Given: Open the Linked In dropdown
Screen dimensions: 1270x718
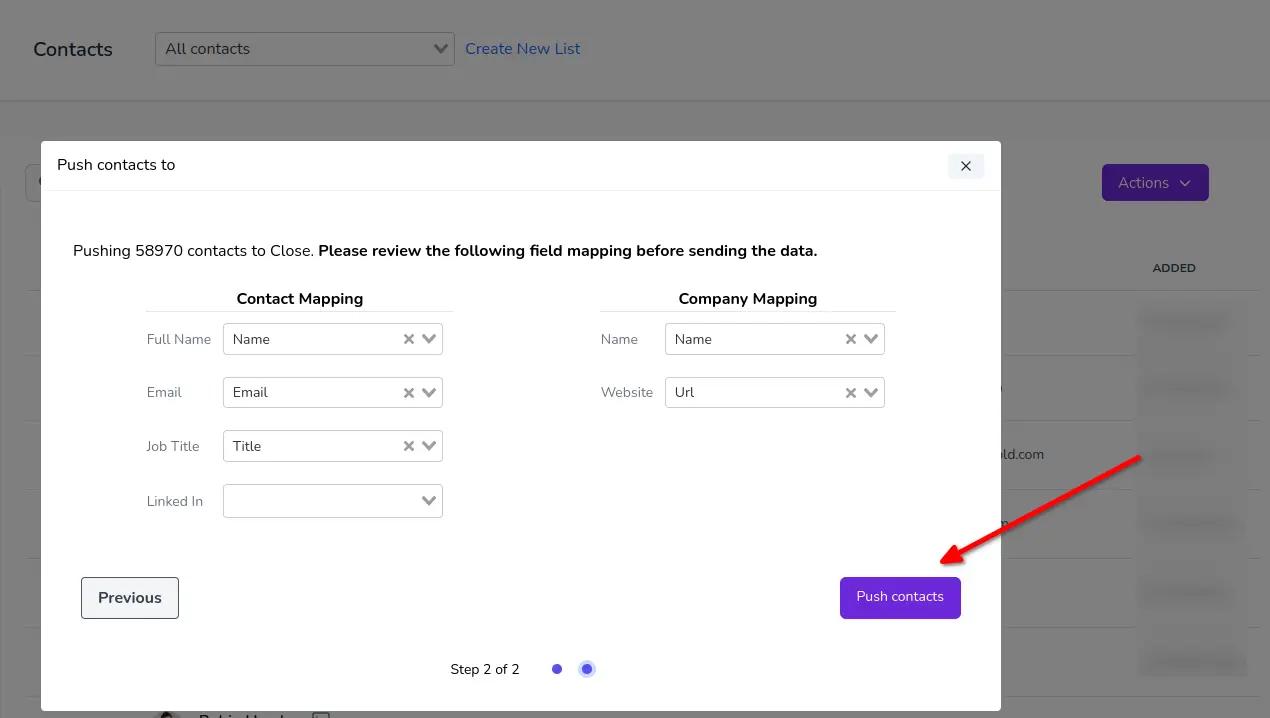Looking at the screenshot, I should (x=332, y=501).
